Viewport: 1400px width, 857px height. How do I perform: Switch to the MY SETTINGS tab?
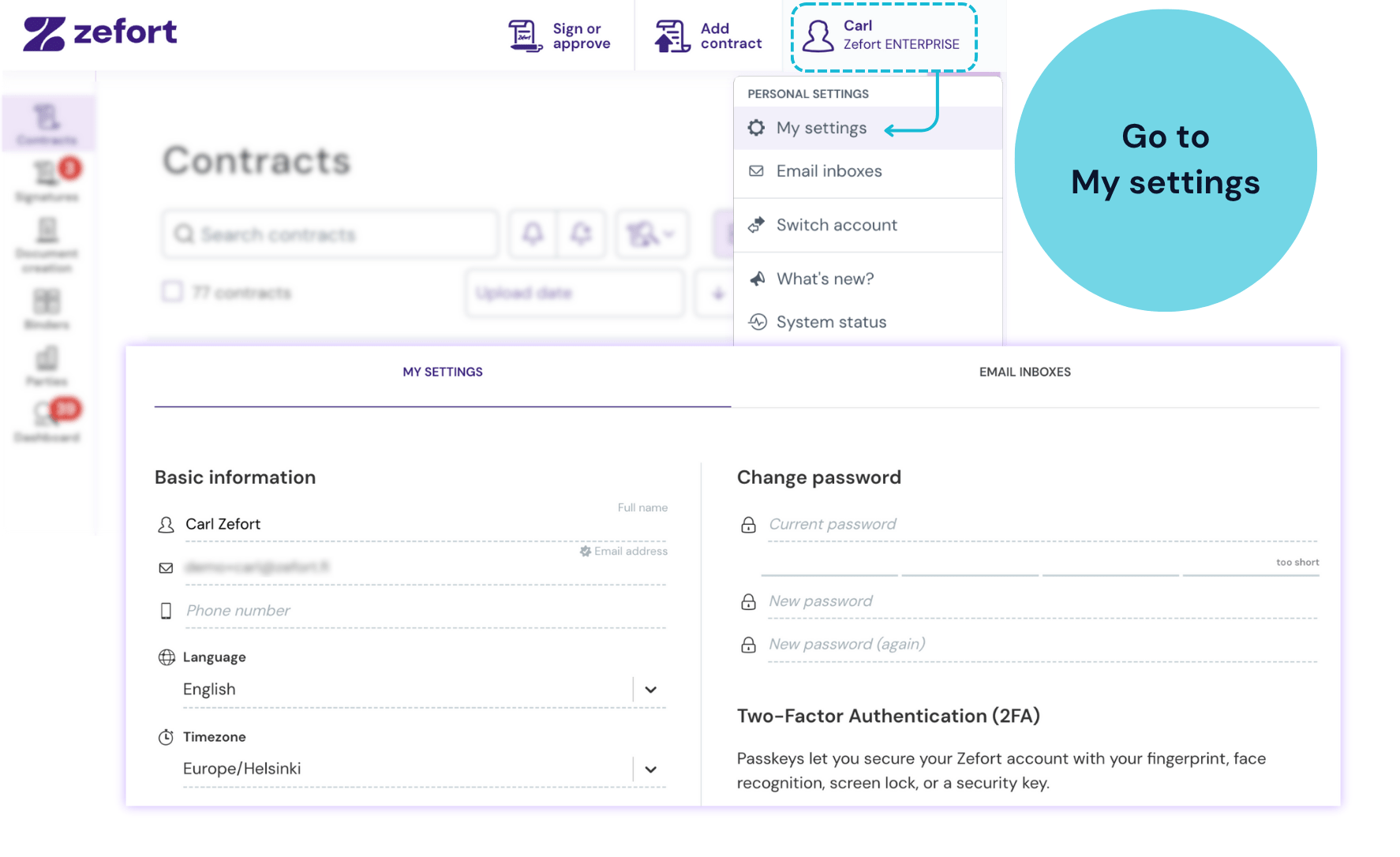(443, 372)
